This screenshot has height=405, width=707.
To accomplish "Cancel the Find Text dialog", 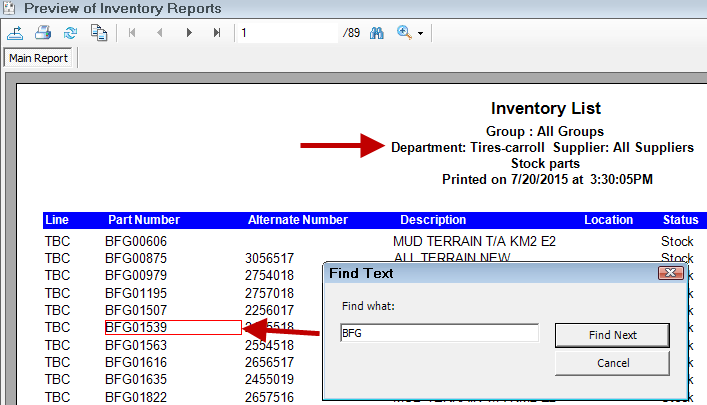I will tap(612, 362).
